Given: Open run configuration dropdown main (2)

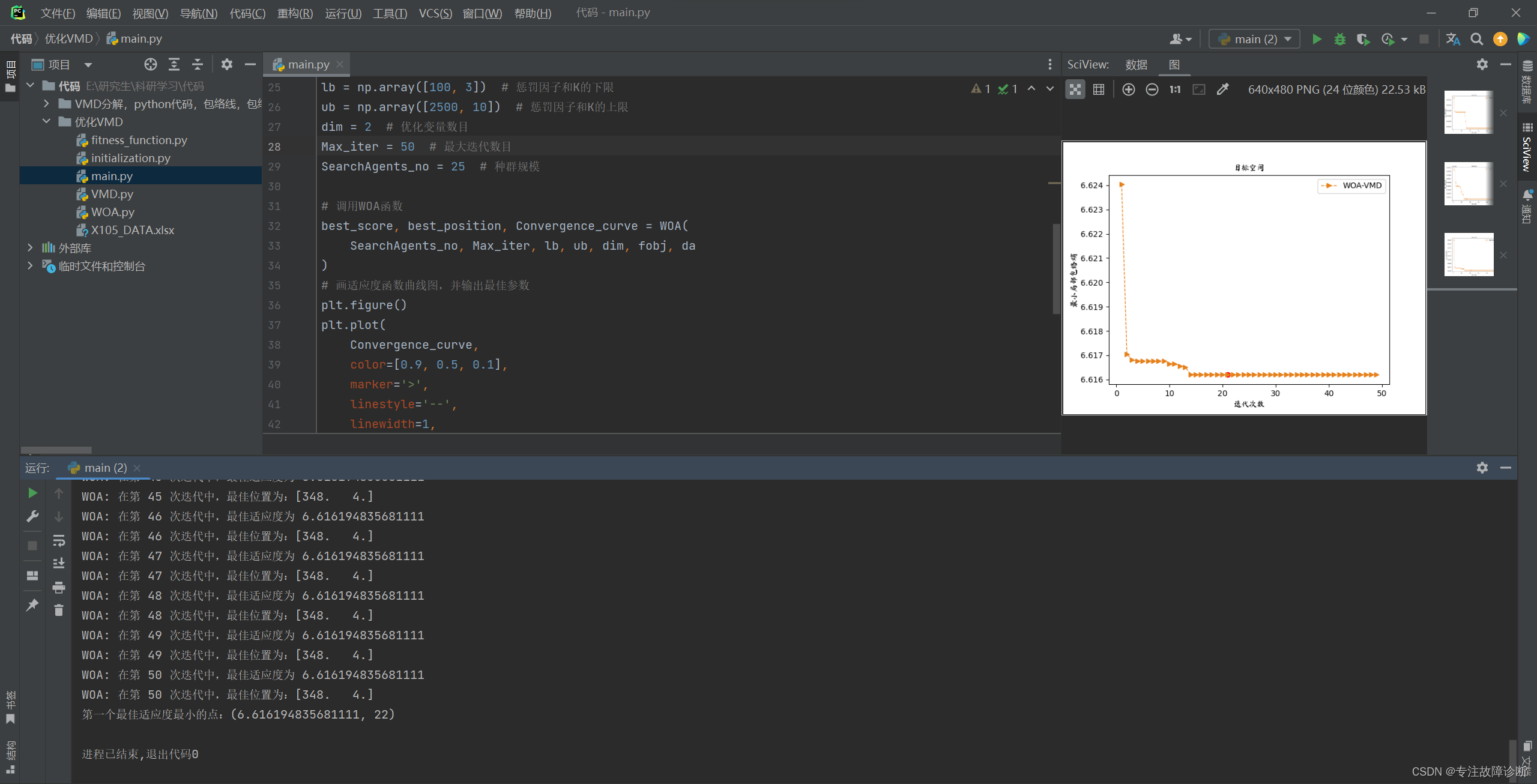Looking at the screenshot, I should 1254,39.
